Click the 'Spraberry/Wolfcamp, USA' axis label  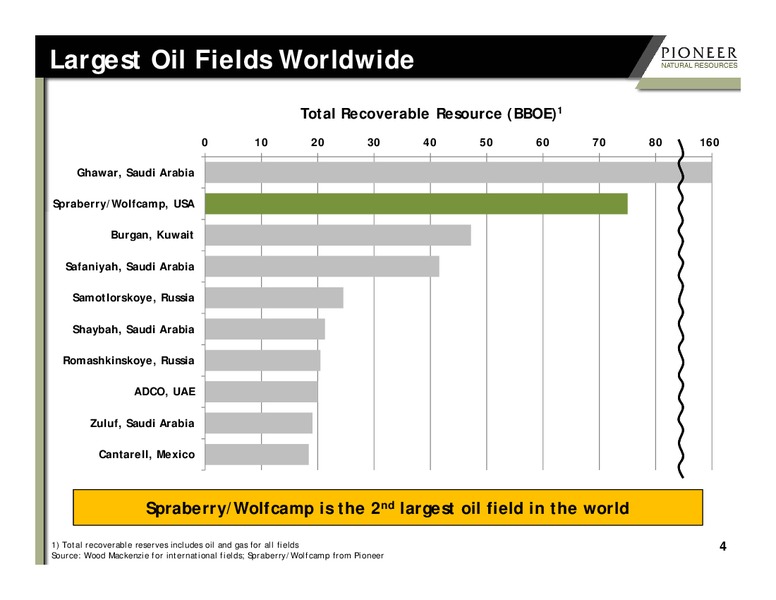click(x=123, y=204)
